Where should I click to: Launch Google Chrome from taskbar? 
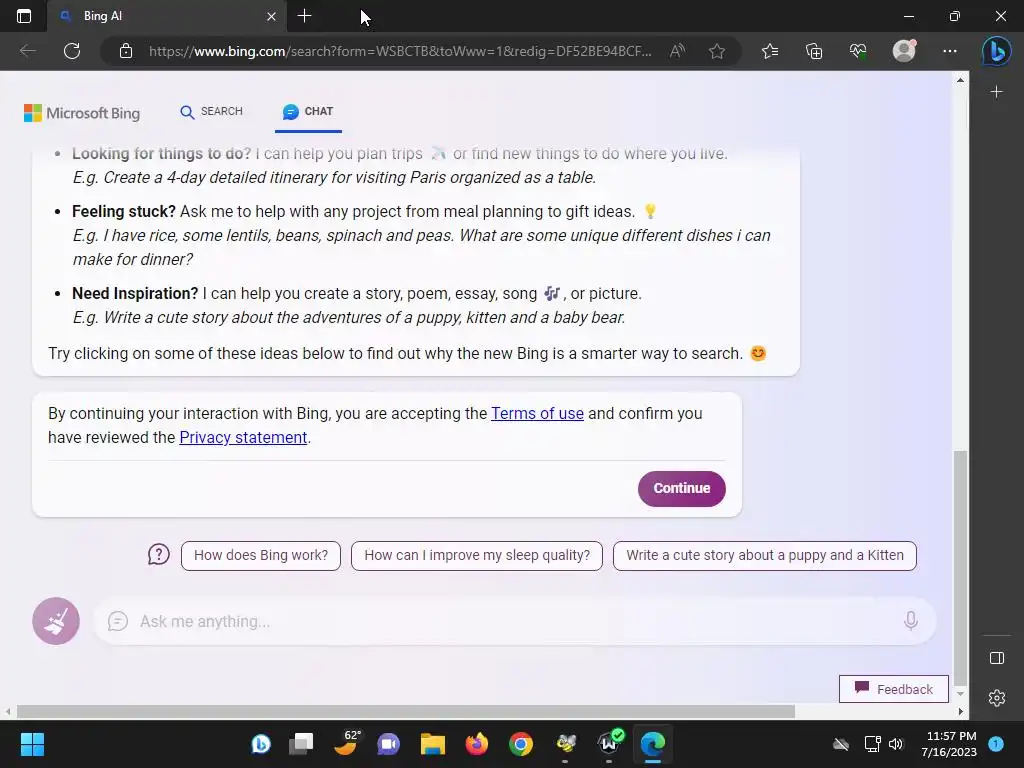click(521, 744)
